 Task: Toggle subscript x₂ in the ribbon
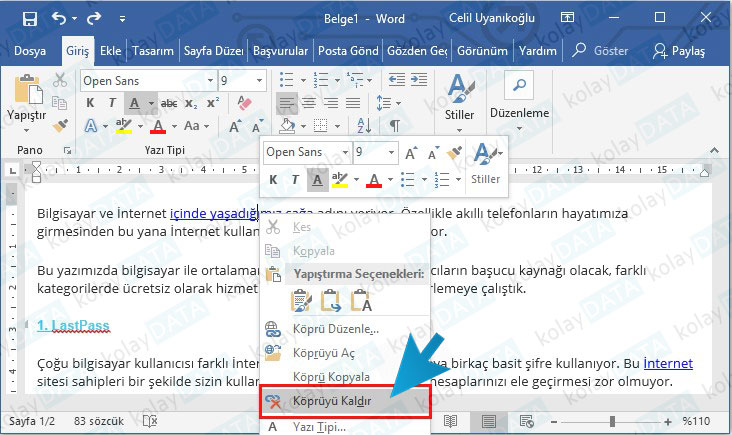pos(190,103)
